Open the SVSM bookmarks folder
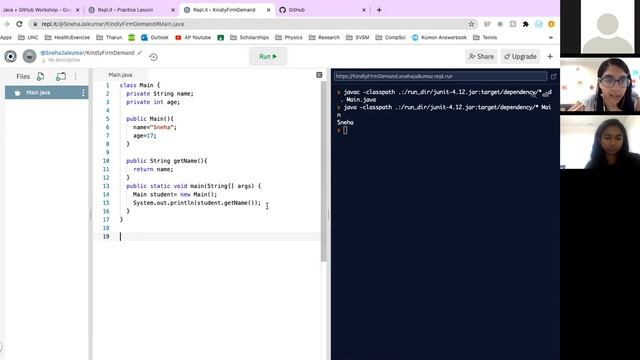Image resolution: width=640 pixels, height=360 pixels. (x=357, y=38)
